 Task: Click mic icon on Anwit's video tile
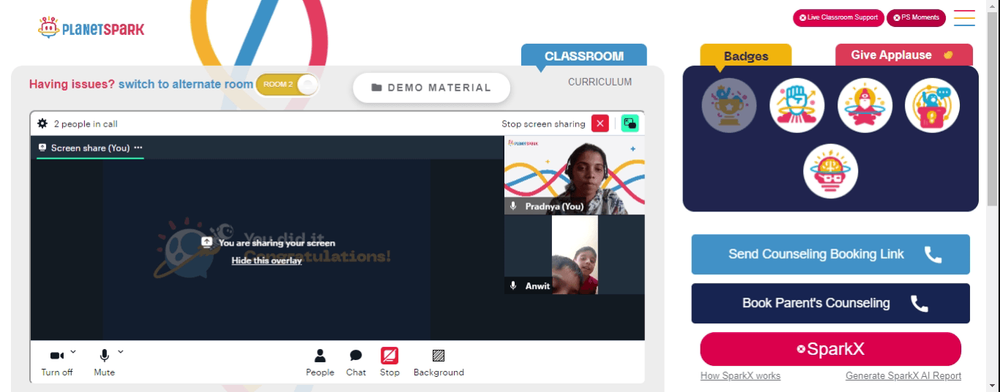pos(513,286)
